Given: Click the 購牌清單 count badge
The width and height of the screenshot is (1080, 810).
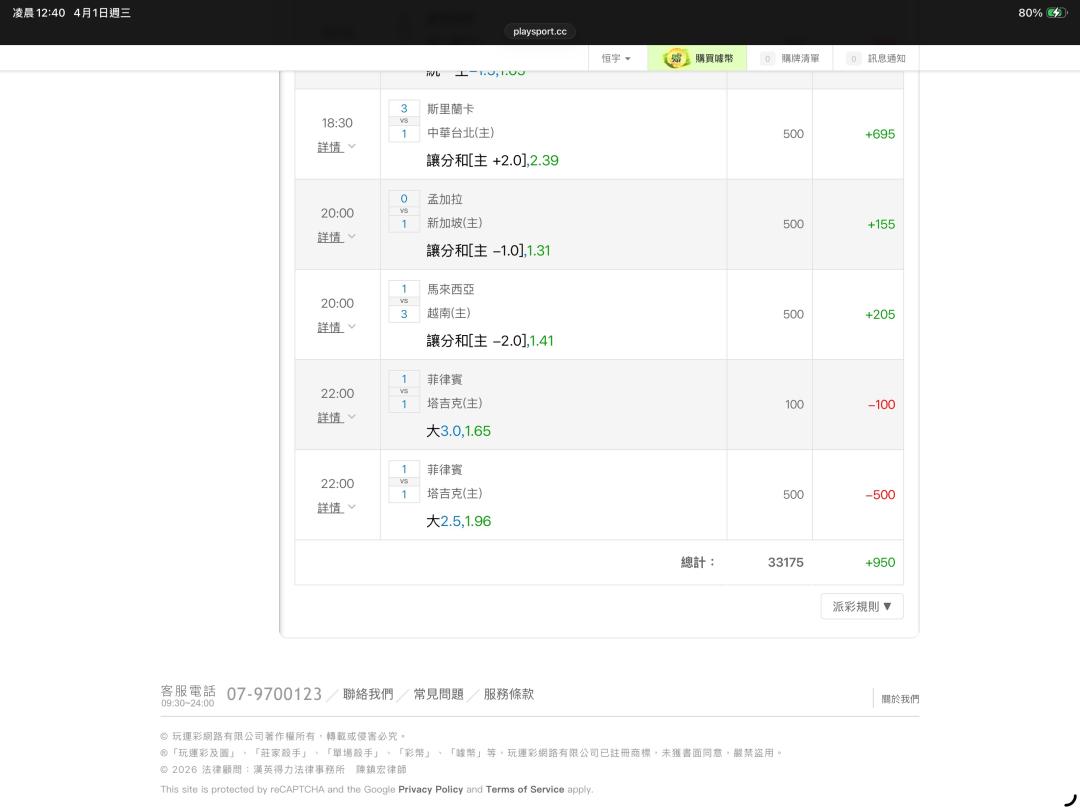Looking at the screenshot, I should 768,59.
